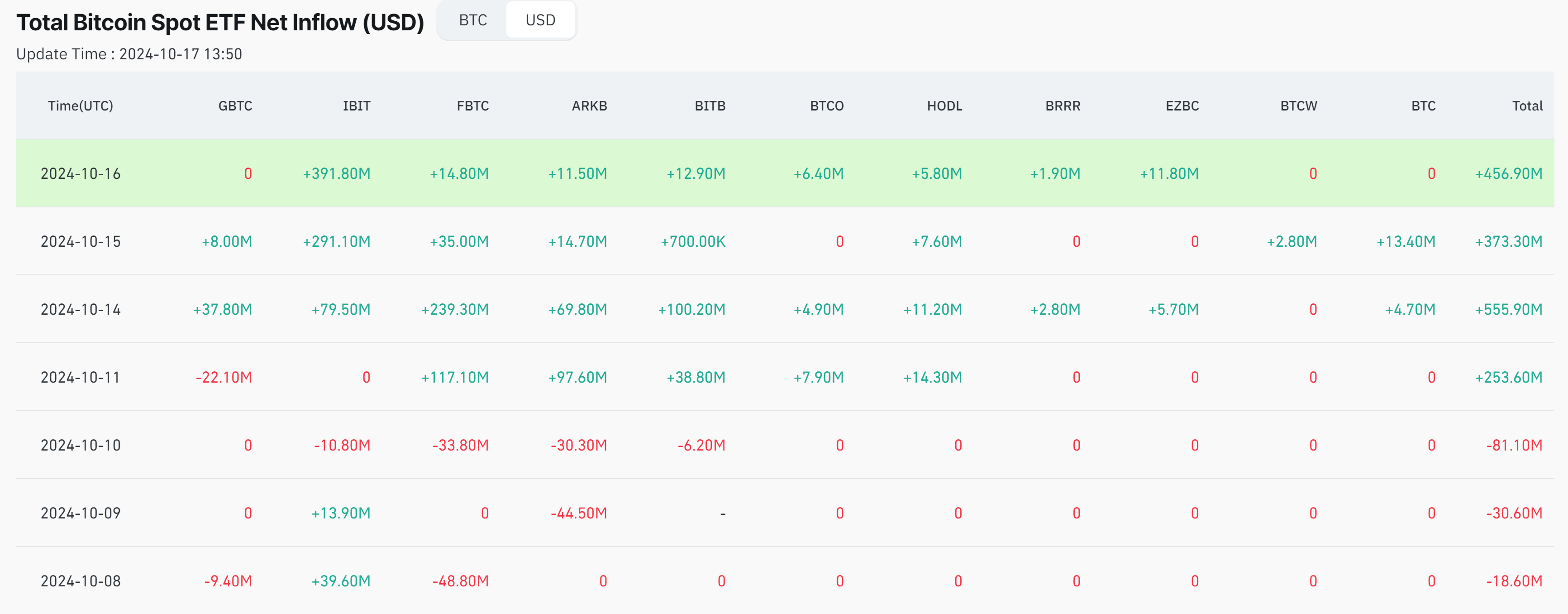Click IBIT value +391.80M

[x=337, y=173]
